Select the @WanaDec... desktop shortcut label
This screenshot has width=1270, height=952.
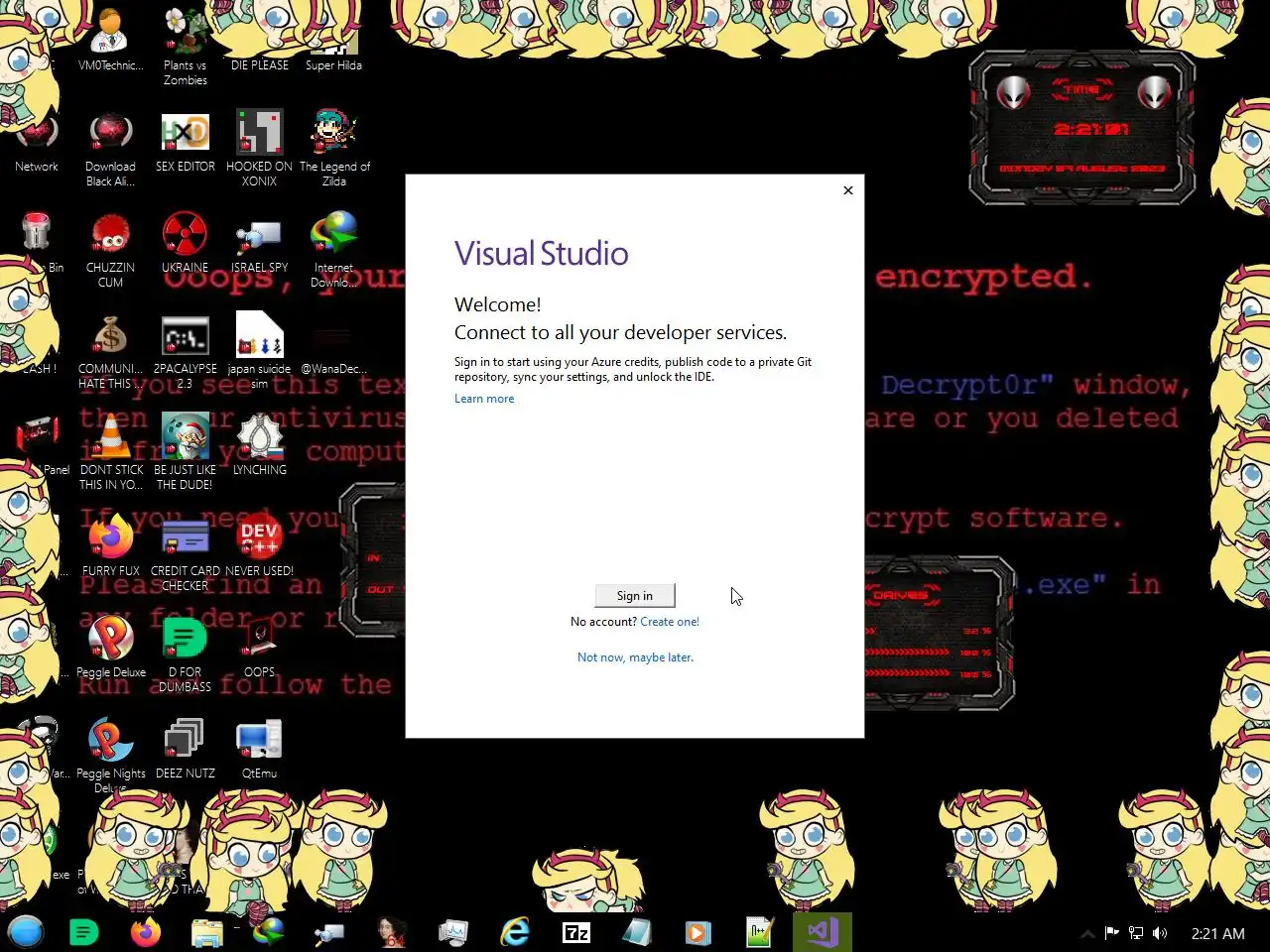click(334, 369)
